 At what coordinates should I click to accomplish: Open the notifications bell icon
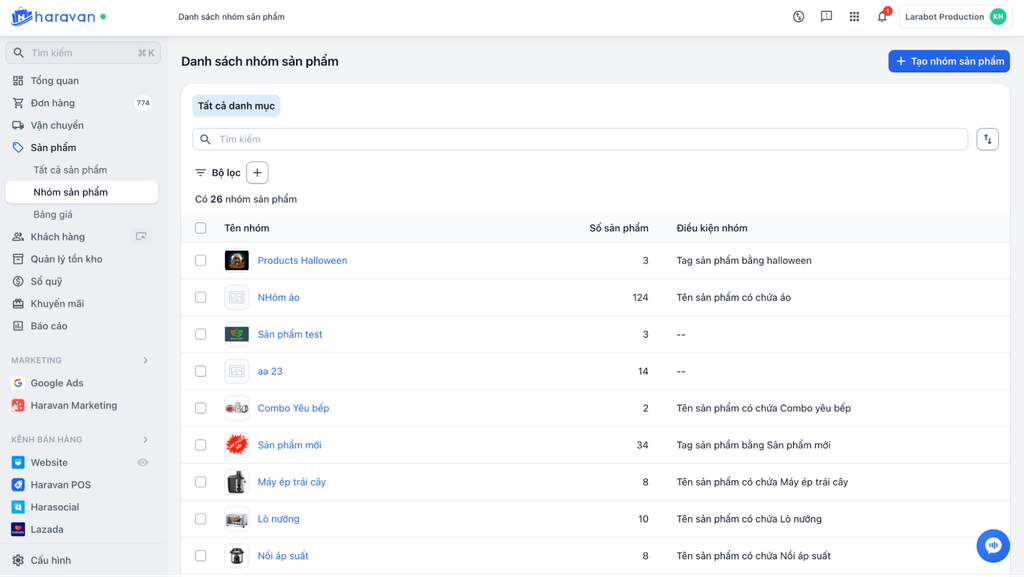tap(882, 17)
